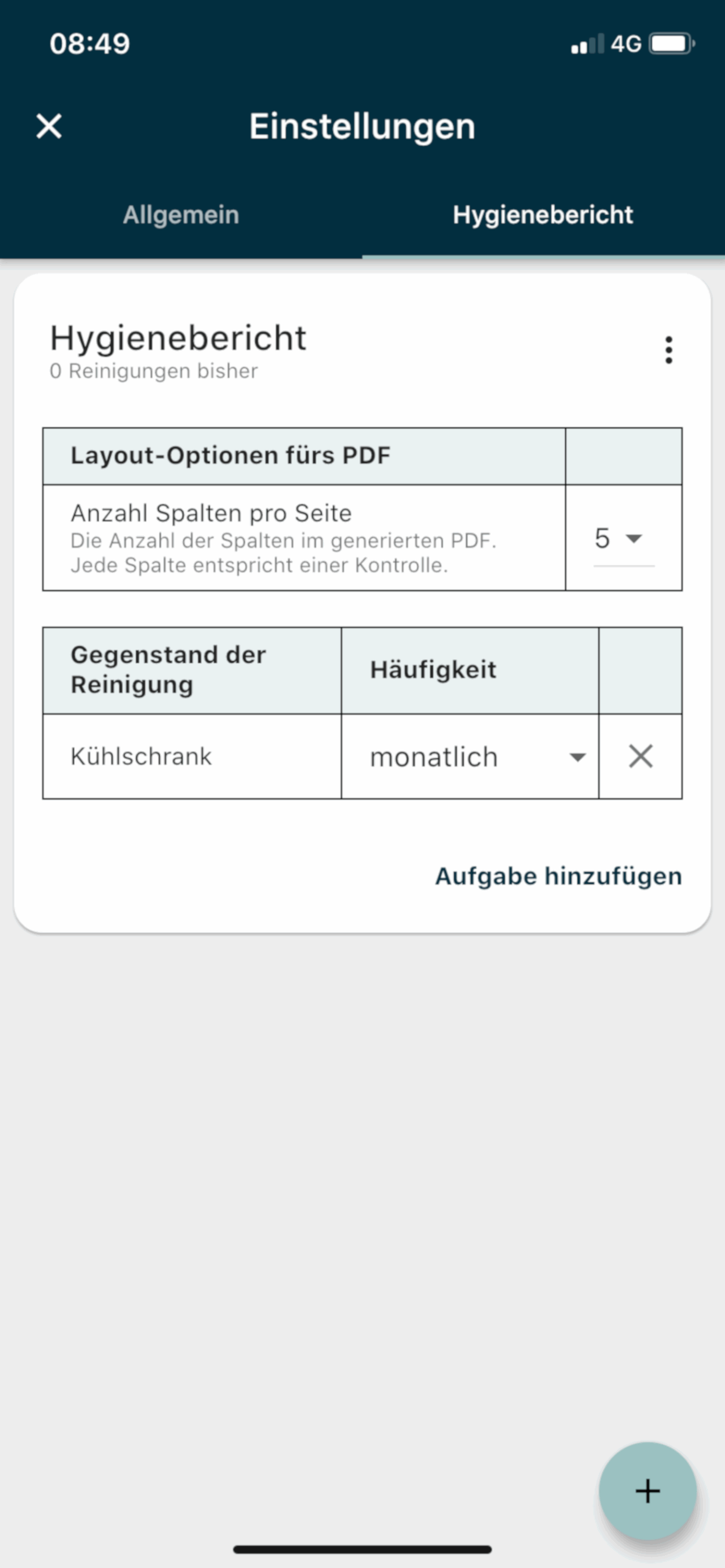Tap the '0 Reinigungen bisher' subtitle
This screenshot has width=725, height=1568.
point(154,371)
